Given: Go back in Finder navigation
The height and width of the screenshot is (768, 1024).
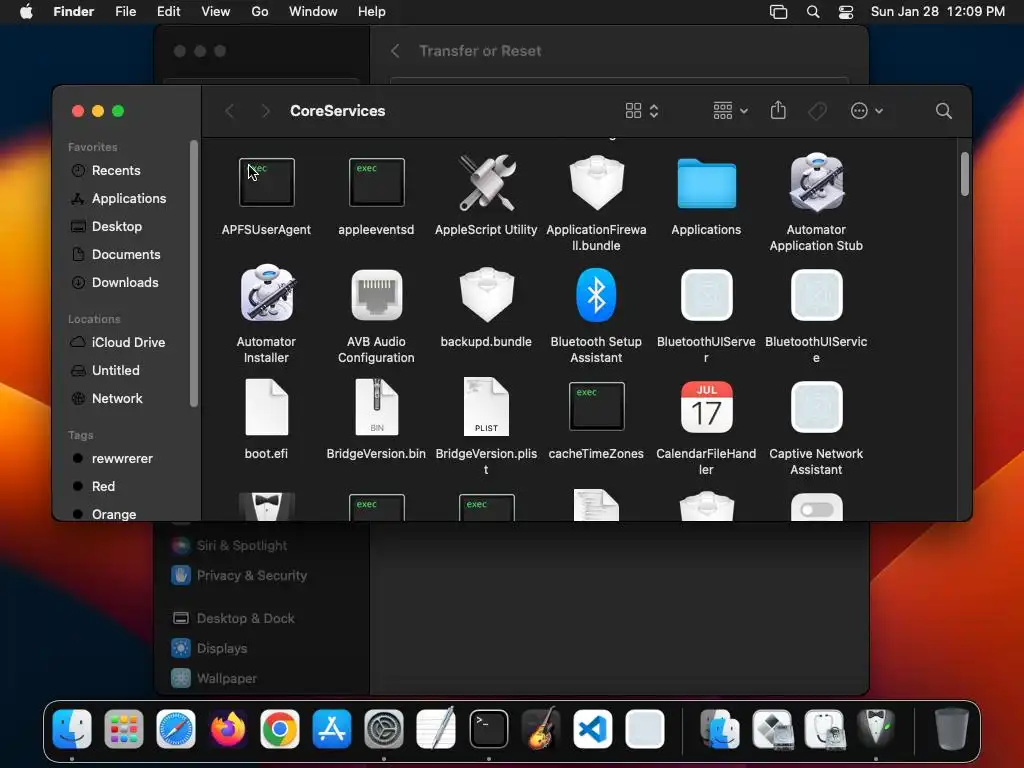Looking at the screenshot, I should point(229,111).
